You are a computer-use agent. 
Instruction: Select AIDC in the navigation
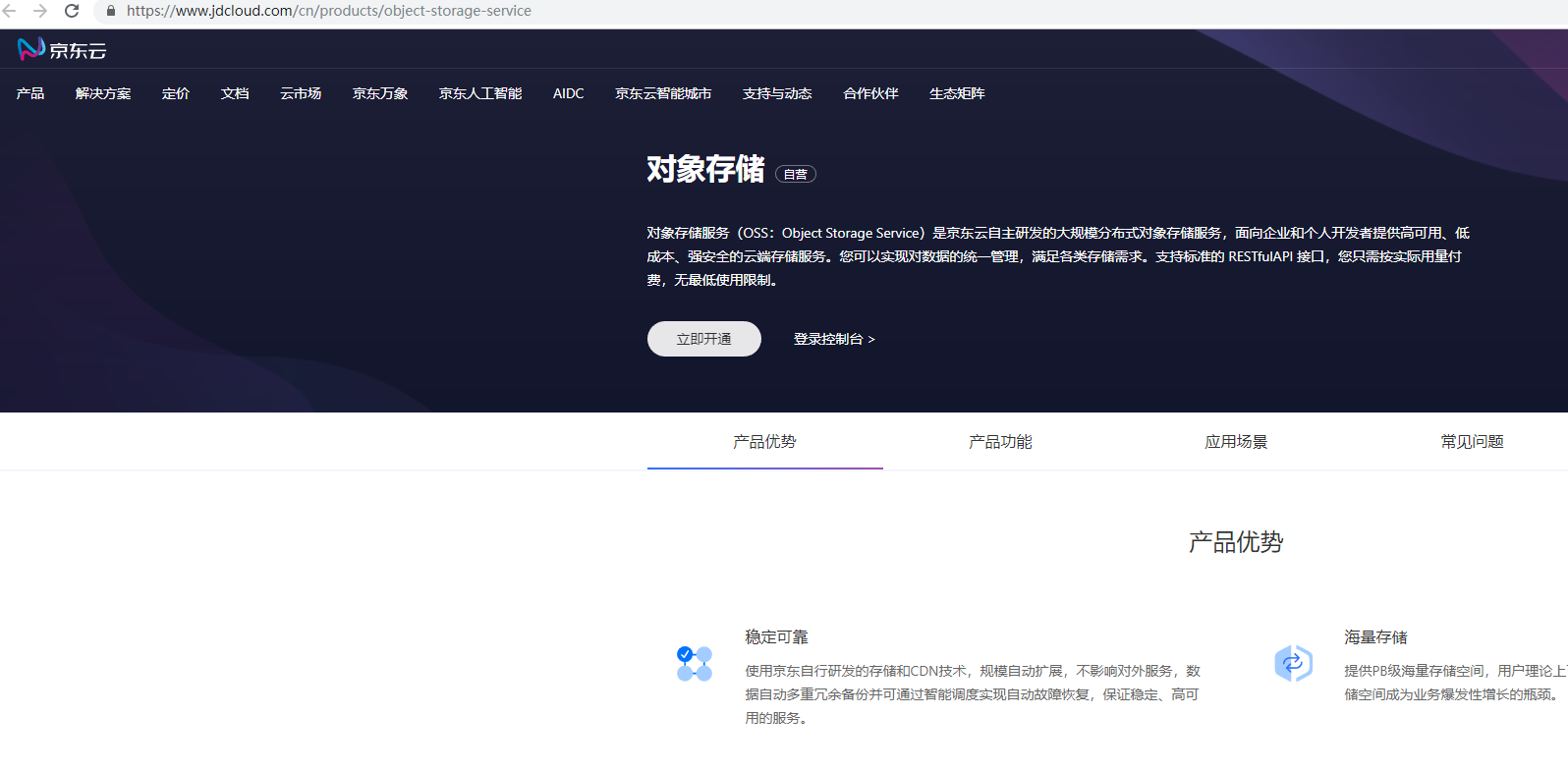click(569, 93)
